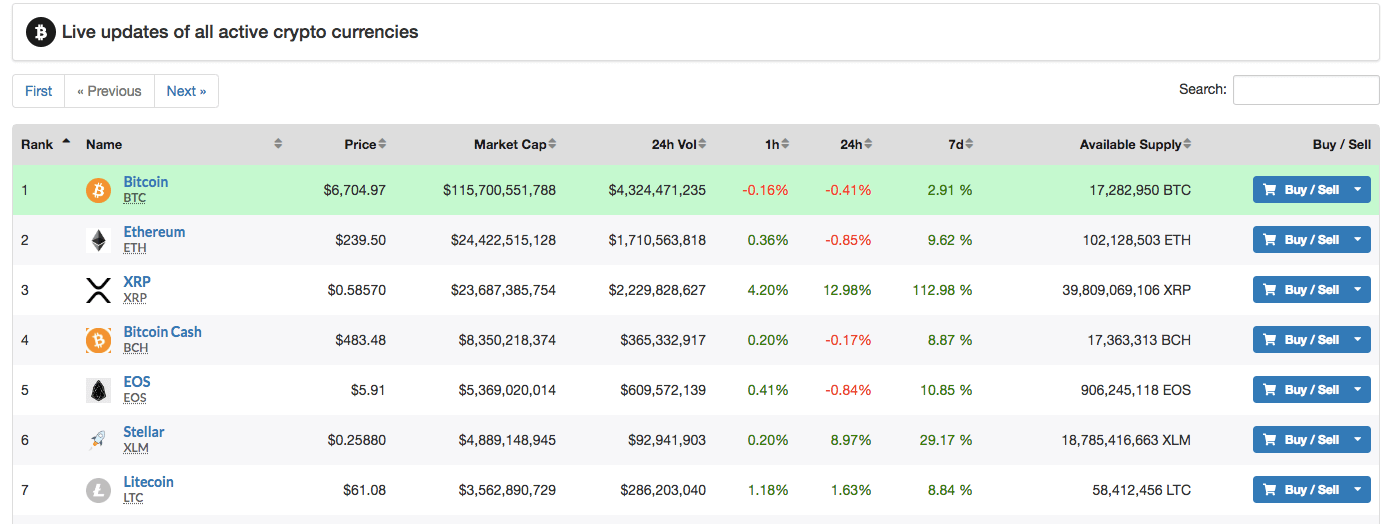Open Buy / Sell dropdown arrow for XRP
Viewport: 1391px width, 524px height.
click(1358, 290)
